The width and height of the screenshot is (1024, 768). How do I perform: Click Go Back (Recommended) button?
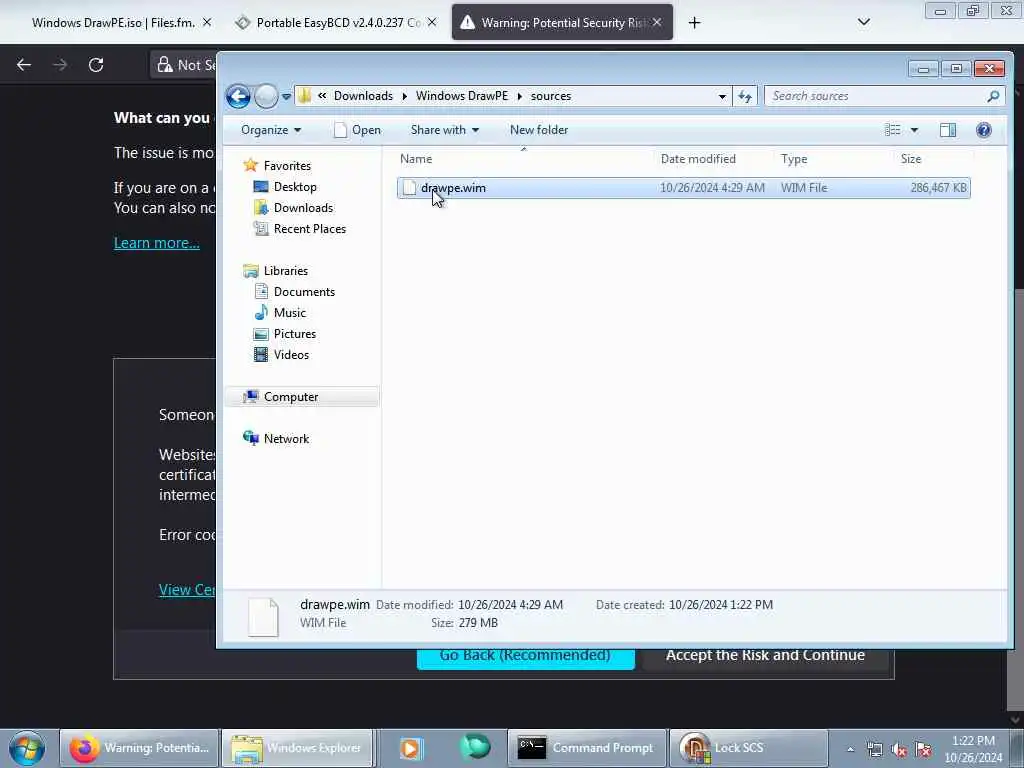coord(526,658)
